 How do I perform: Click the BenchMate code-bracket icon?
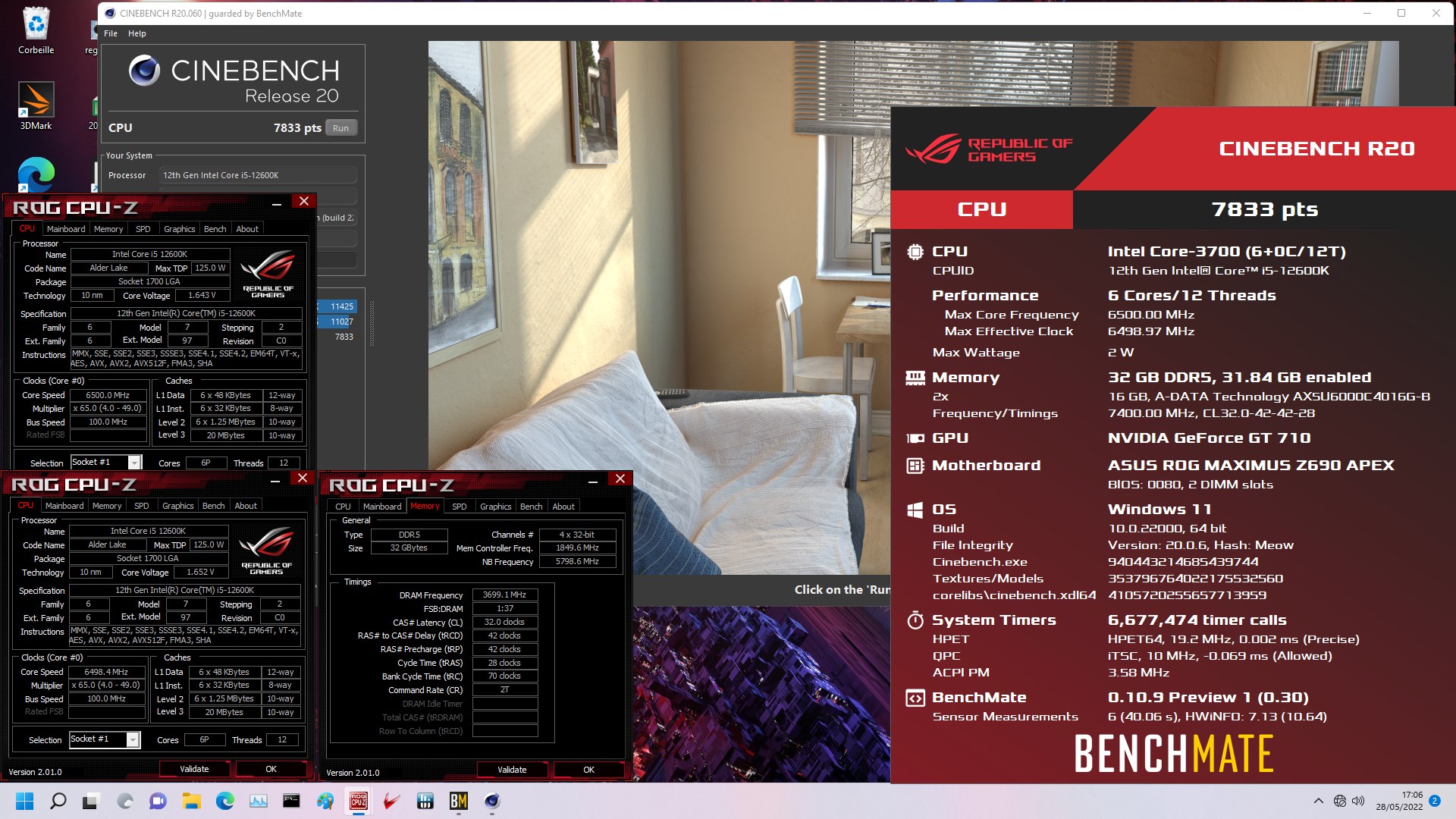pos(915,698)
